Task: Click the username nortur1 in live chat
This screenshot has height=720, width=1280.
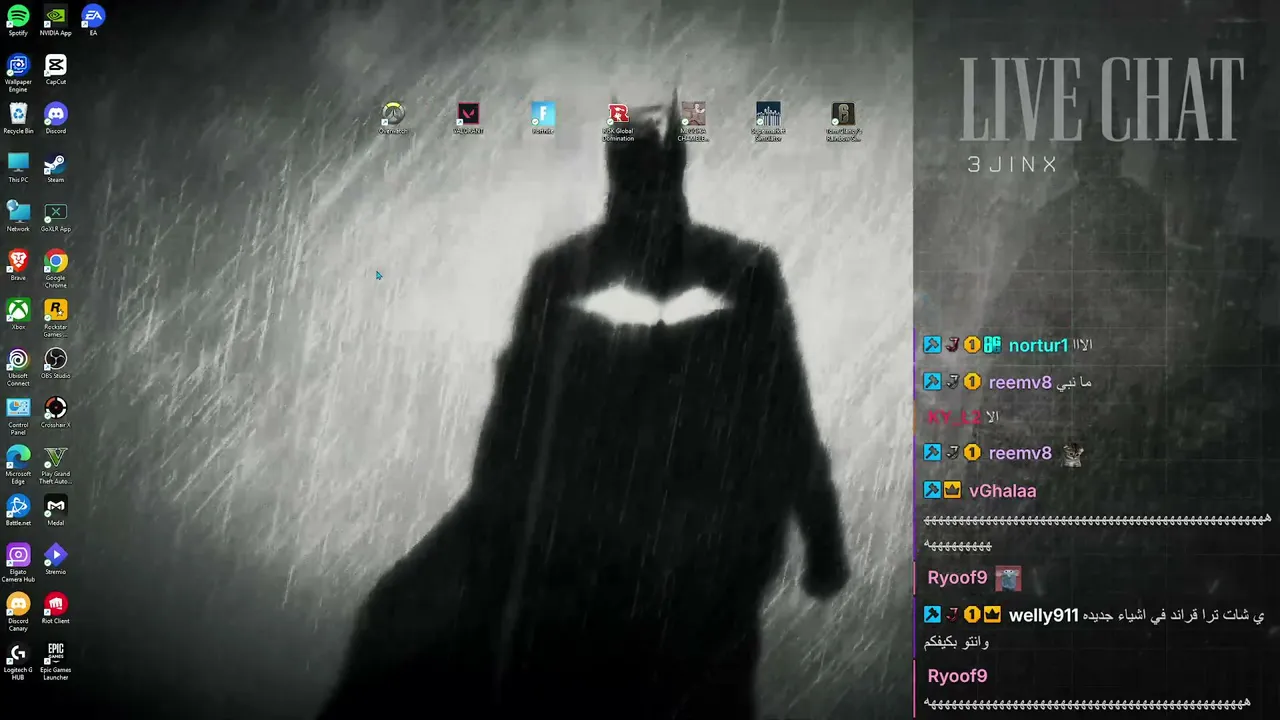Action: click(1038, 345)
